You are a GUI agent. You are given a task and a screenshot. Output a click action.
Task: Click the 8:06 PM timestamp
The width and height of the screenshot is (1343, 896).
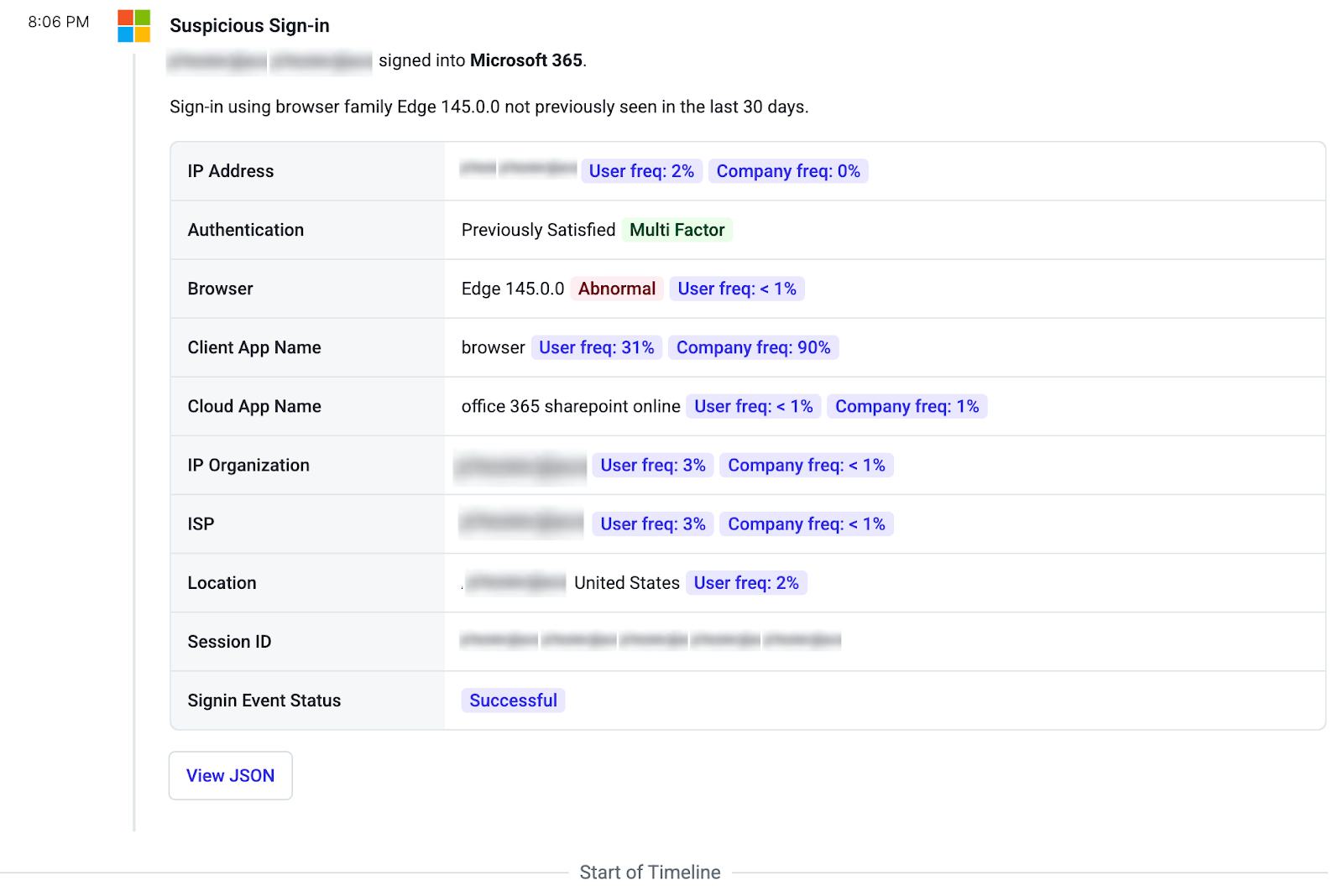[59, 22]
